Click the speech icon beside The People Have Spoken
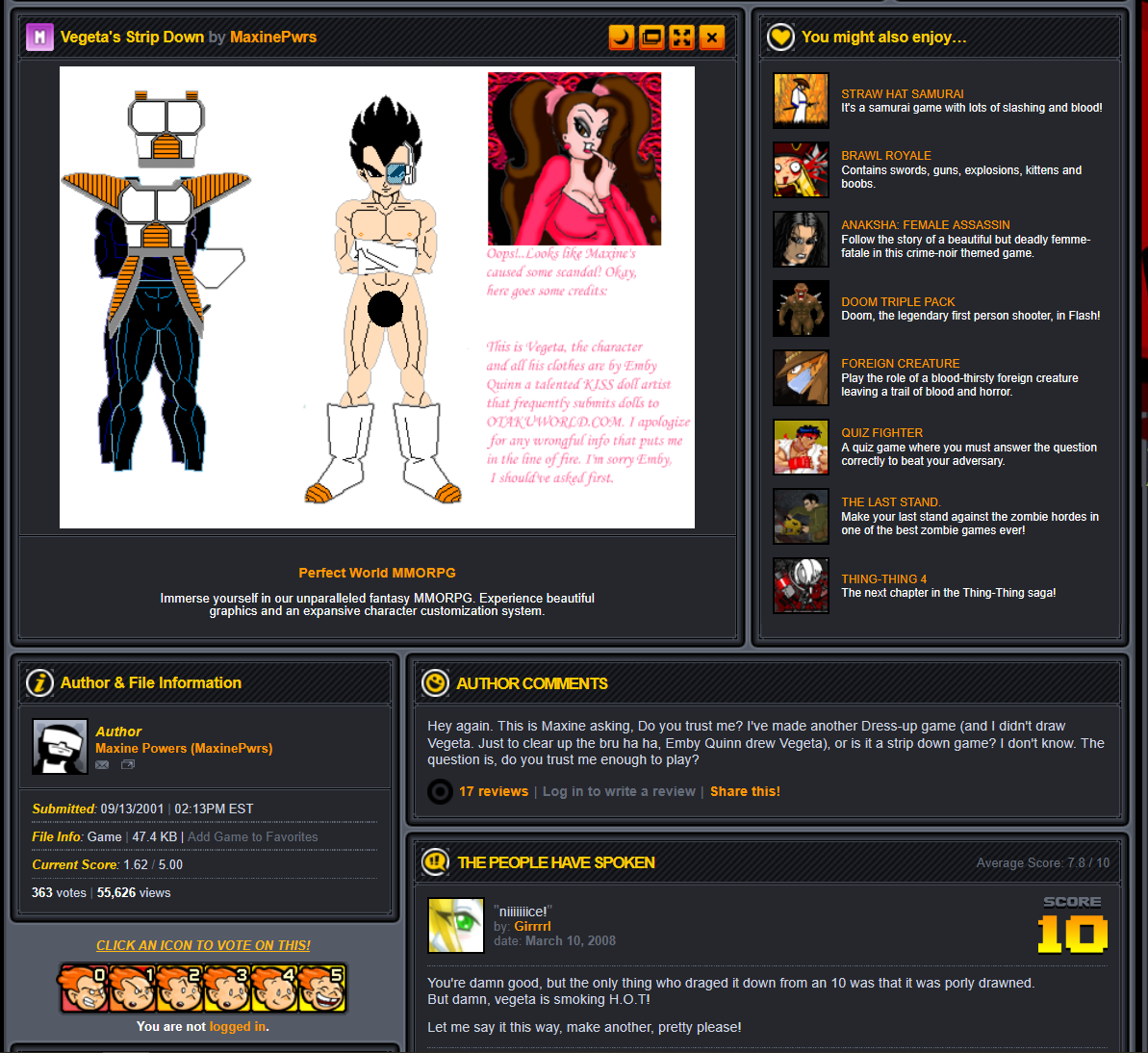Image resolution: width=1148 pixels, height=1053 pixels. click(436, 861)
